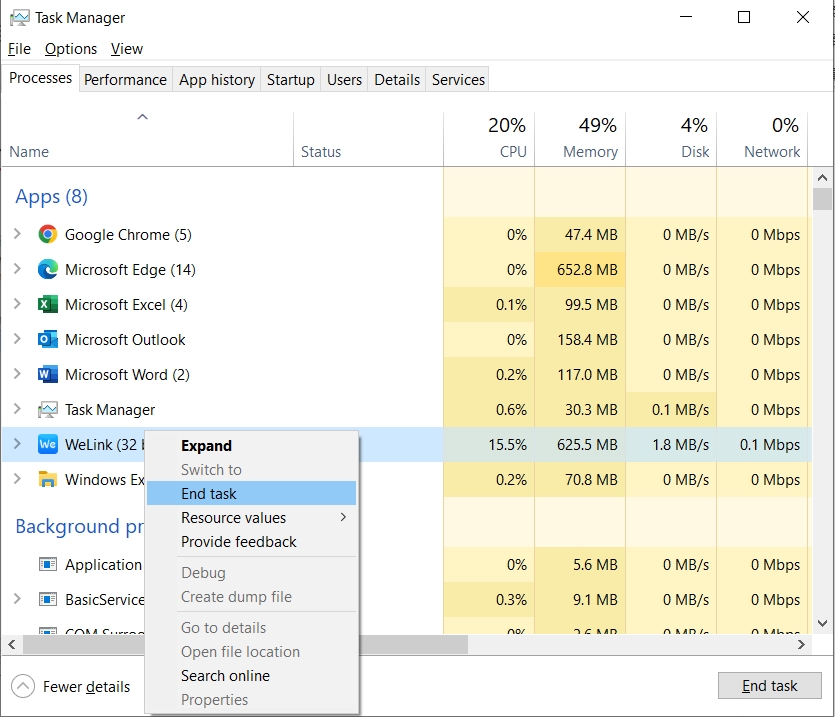Expand the Microsoft Edge process group

(17, 270)
